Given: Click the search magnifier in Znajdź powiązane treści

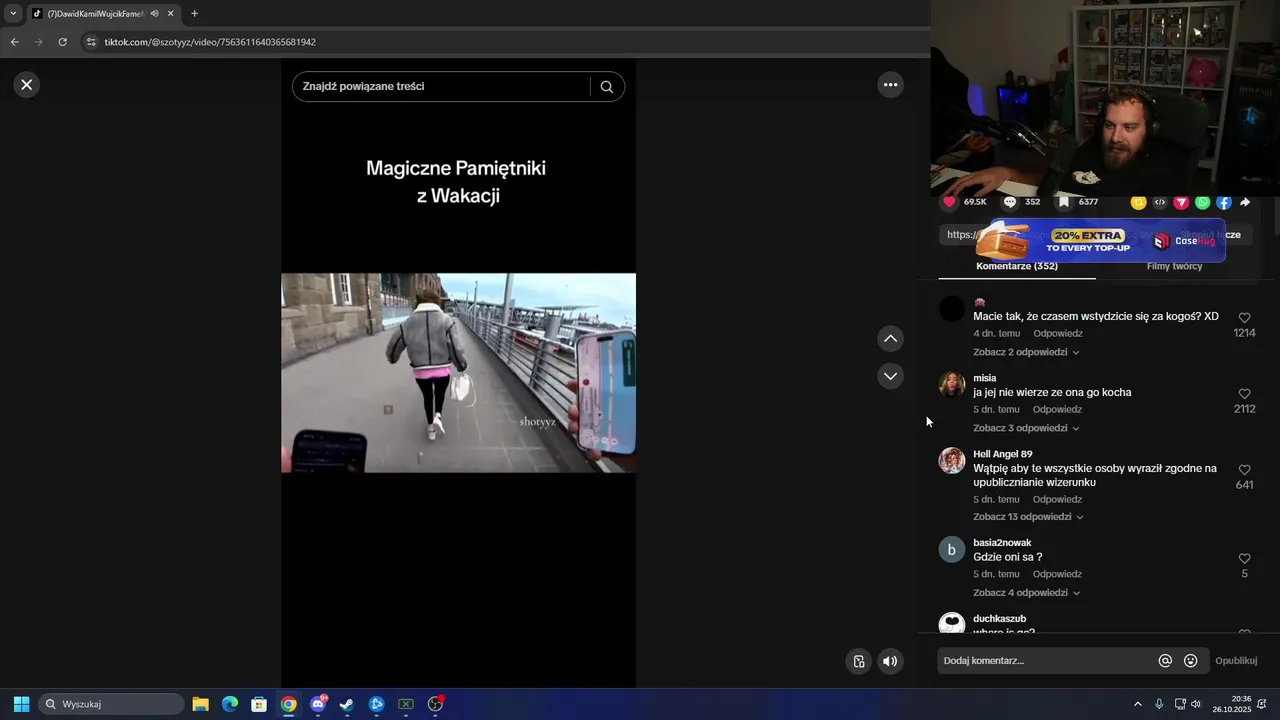Looking at the screenshot, I should (x=606, y=87).
